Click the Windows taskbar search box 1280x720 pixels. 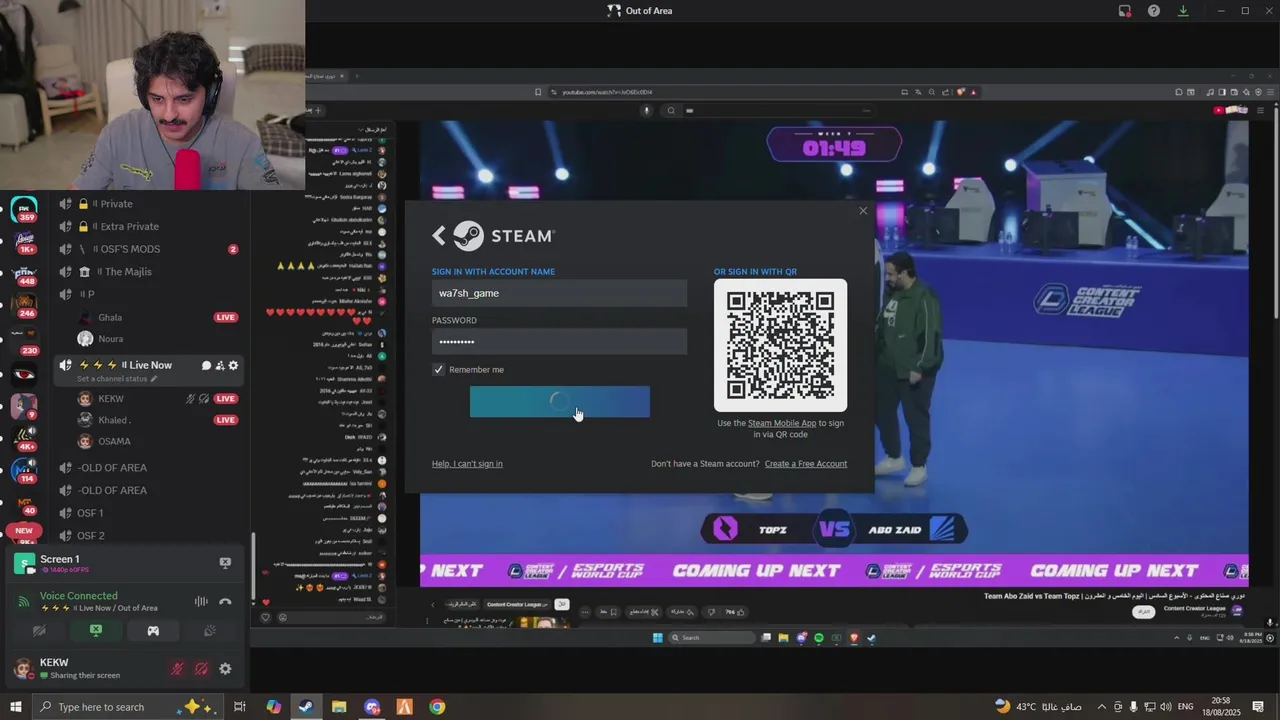click(x=128, y=707)
